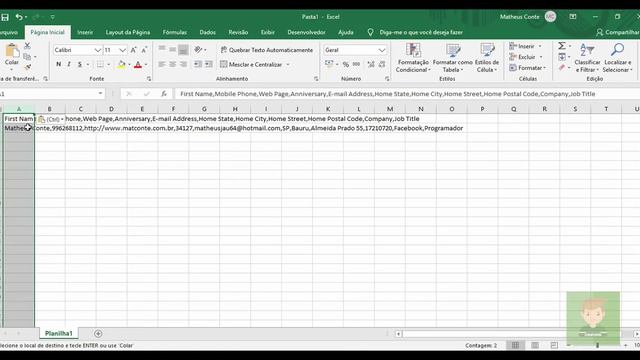Click the decrease indent icon
The width and height of the screenshot is (640, 360).
(x=198, y=64)
